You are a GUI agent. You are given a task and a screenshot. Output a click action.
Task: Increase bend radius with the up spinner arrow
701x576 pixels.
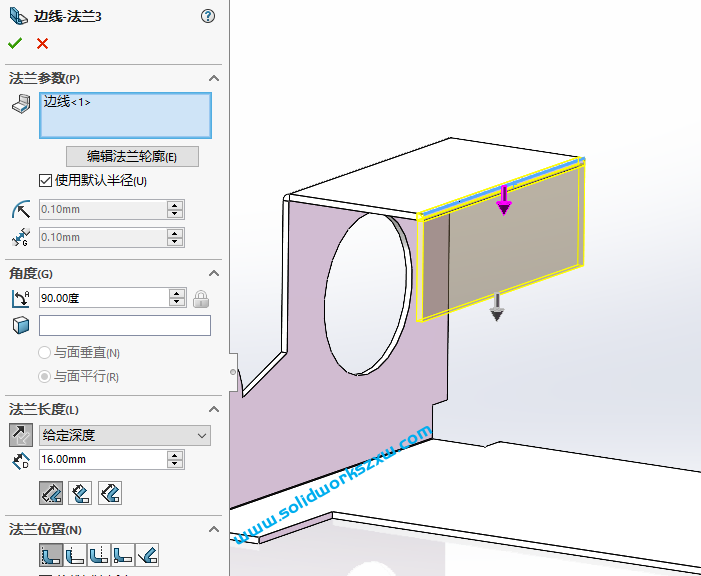(175, 205)
